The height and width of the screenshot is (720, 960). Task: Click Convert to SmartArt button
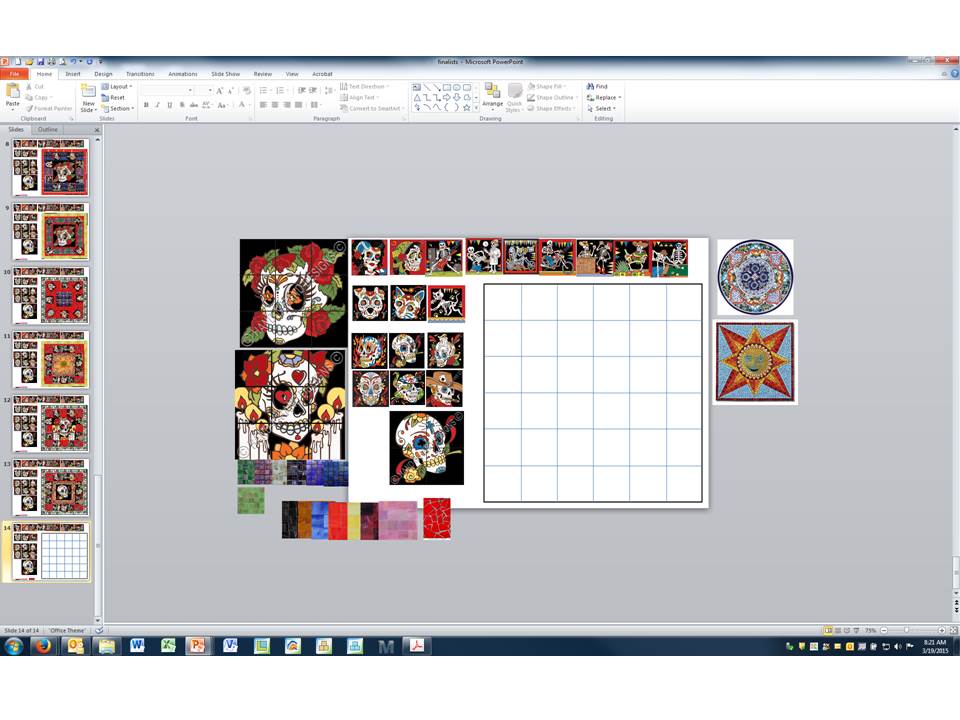pyautogui.click(x=370, y=108)
